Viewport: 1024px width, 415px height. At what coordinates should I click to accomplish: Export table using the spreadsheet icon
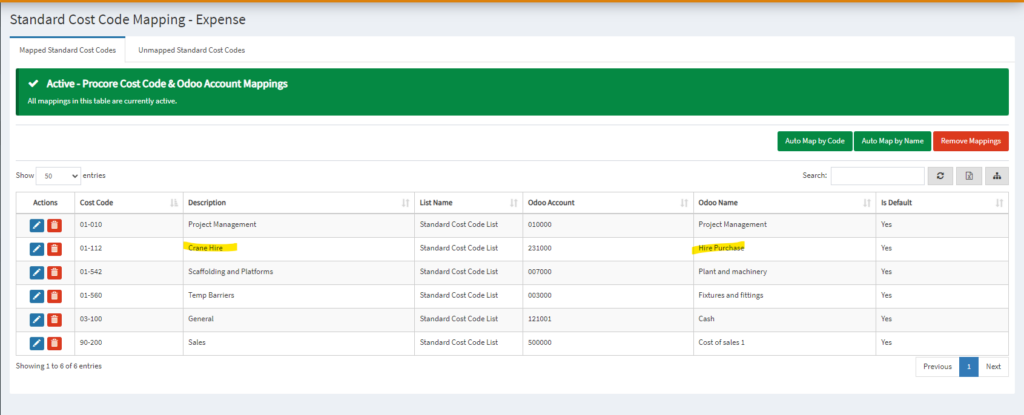click(969, 176)
